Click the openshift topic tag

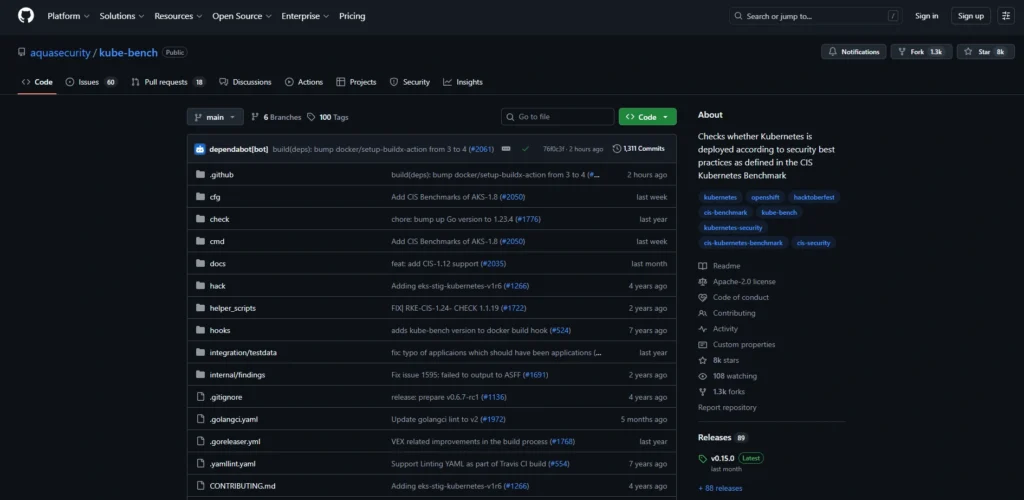[x=765, y=196]
